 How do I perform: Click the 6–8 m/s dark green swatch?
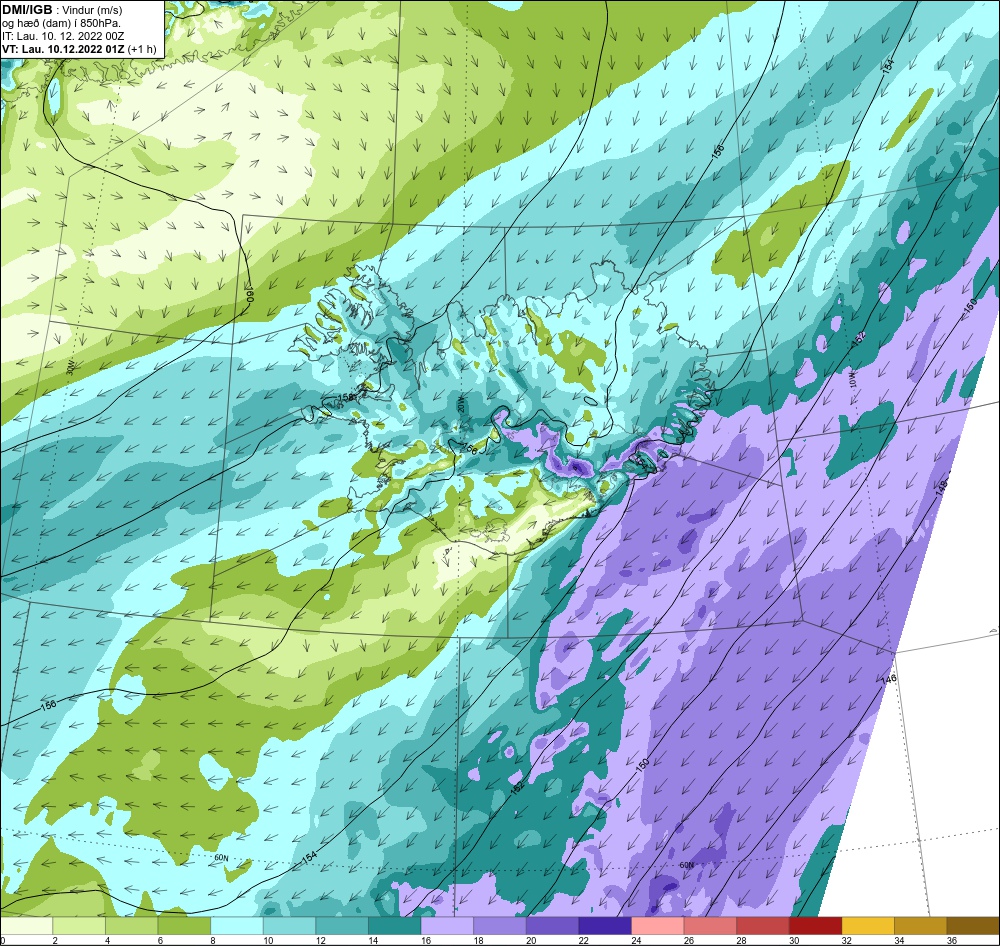[184, 925]
